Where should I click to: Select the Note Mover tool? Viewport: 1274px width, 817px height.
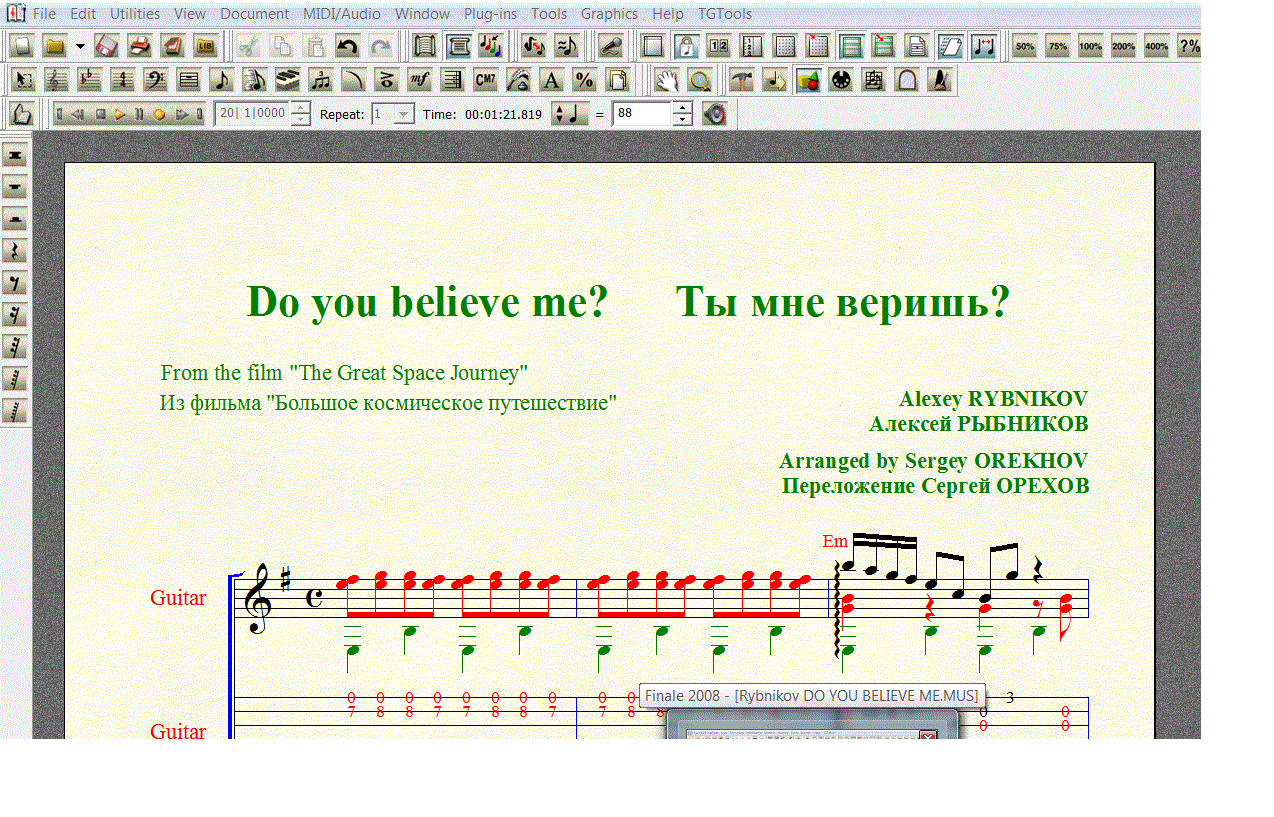pyautogui.click(x=775, y=80)
